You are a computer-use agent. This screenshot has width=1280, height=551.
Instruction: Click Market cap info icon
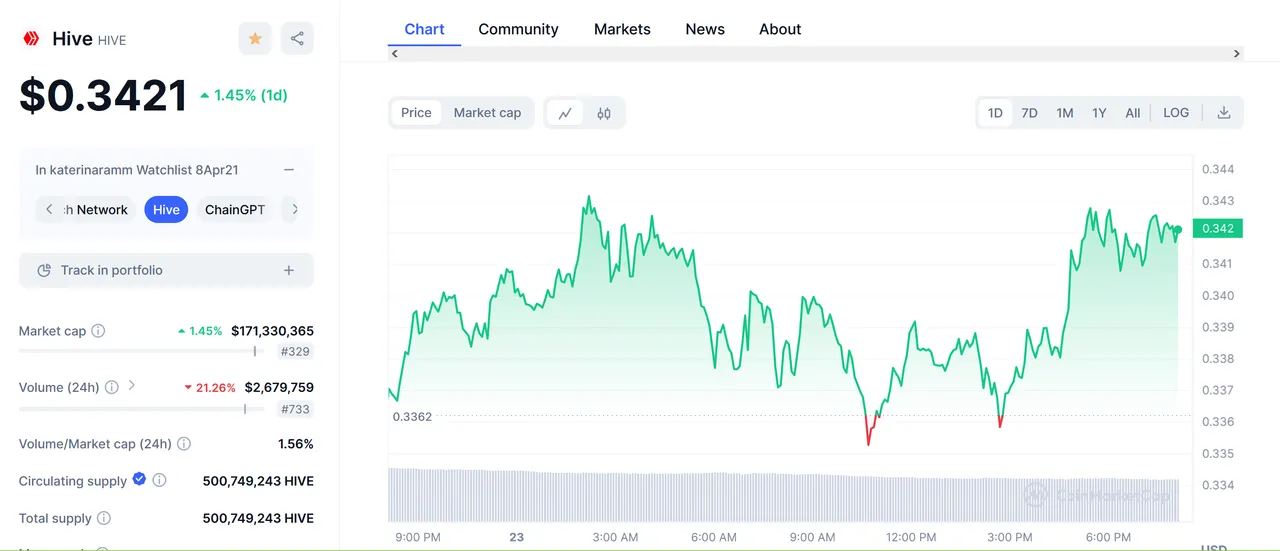(x=98, y=331)
